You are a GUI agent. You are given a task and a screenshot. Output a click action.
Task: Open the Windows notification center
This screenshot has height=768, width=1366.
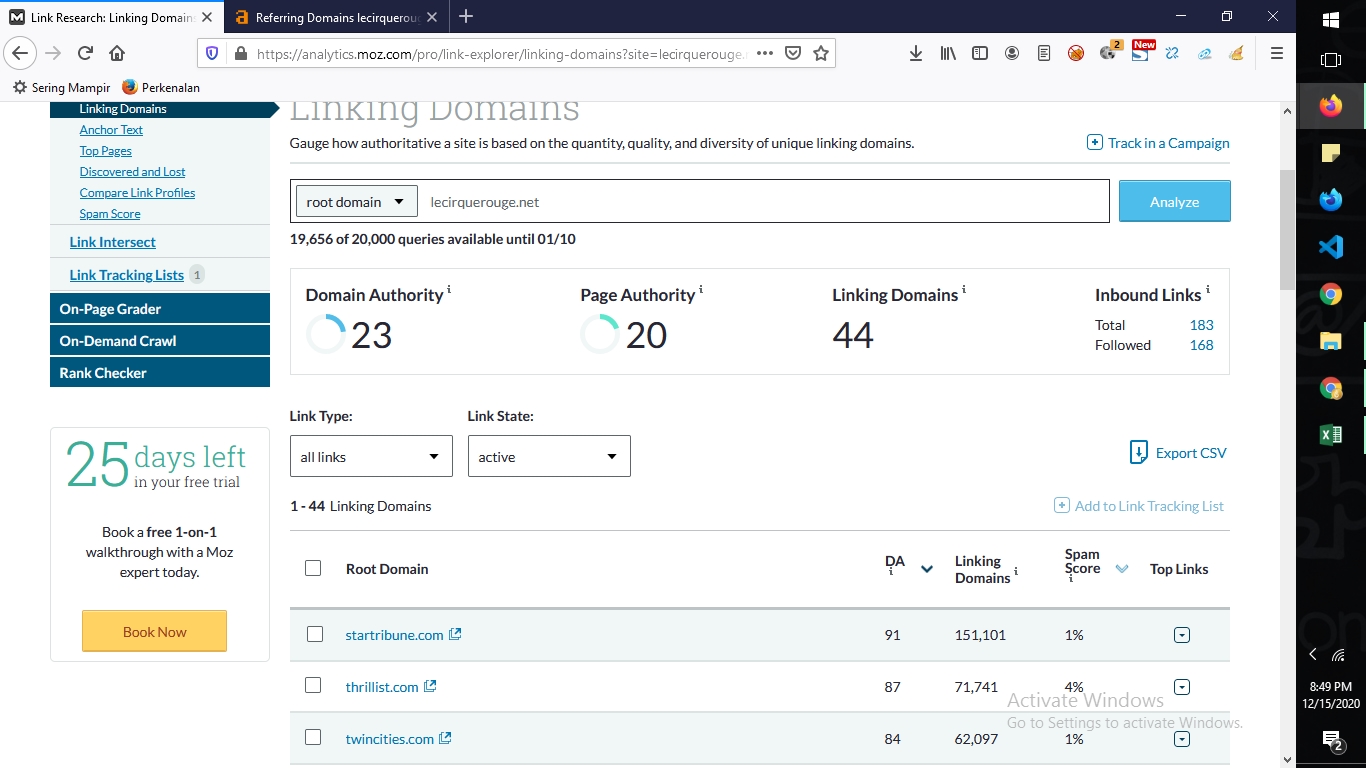pyautogui.click(x=1331, y=741)
